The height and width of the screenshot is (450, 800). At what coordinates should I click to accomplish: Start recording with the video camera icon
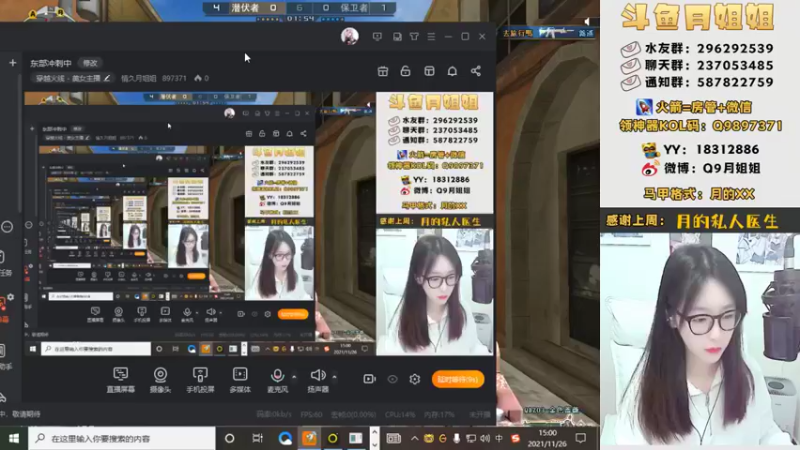(x=369, y=379)
